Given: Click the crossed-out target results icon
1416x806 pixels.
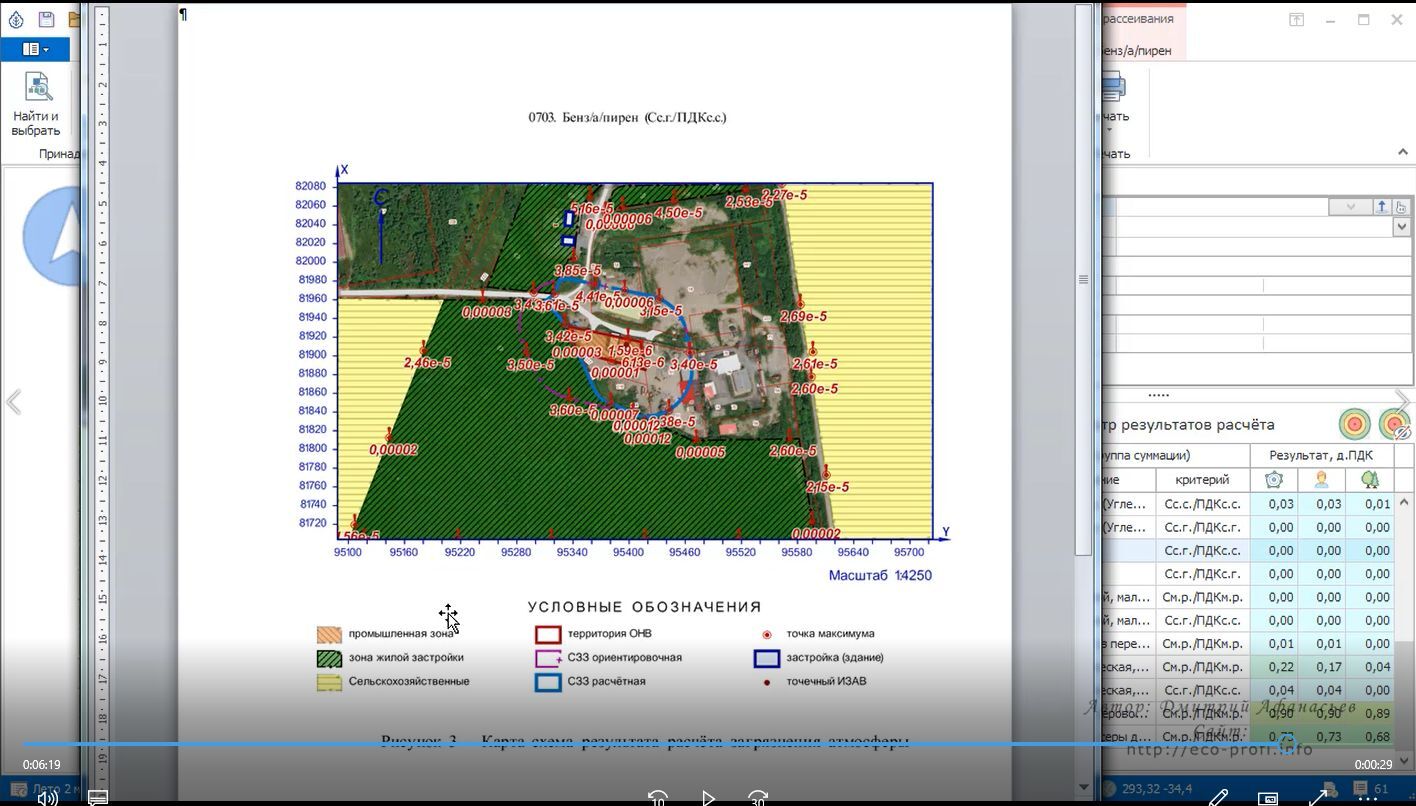Looking at the screenshot, I should coord(1395,424).
